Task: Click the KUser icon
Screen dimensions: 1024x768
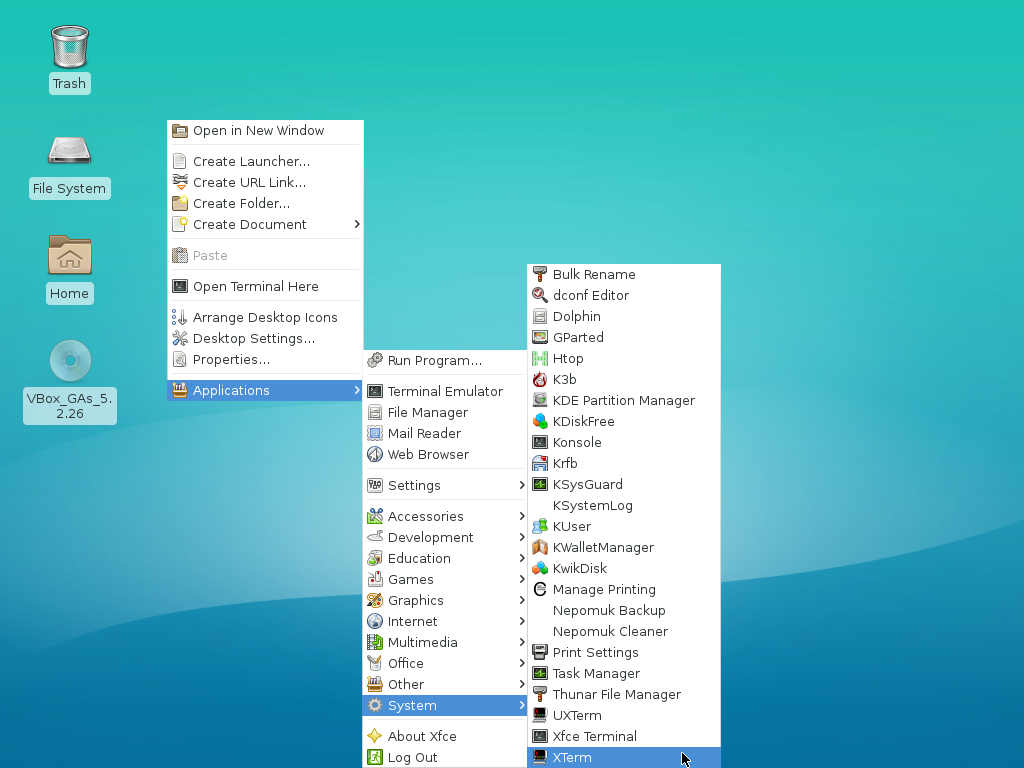Action: [539, 526]
